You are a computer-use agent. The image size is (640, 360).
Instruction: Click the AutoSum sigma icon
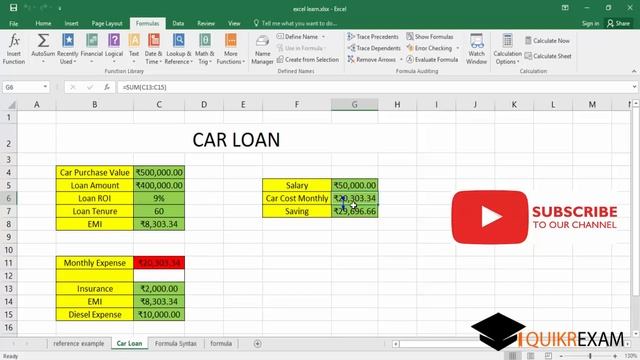(x=43, y=41)
